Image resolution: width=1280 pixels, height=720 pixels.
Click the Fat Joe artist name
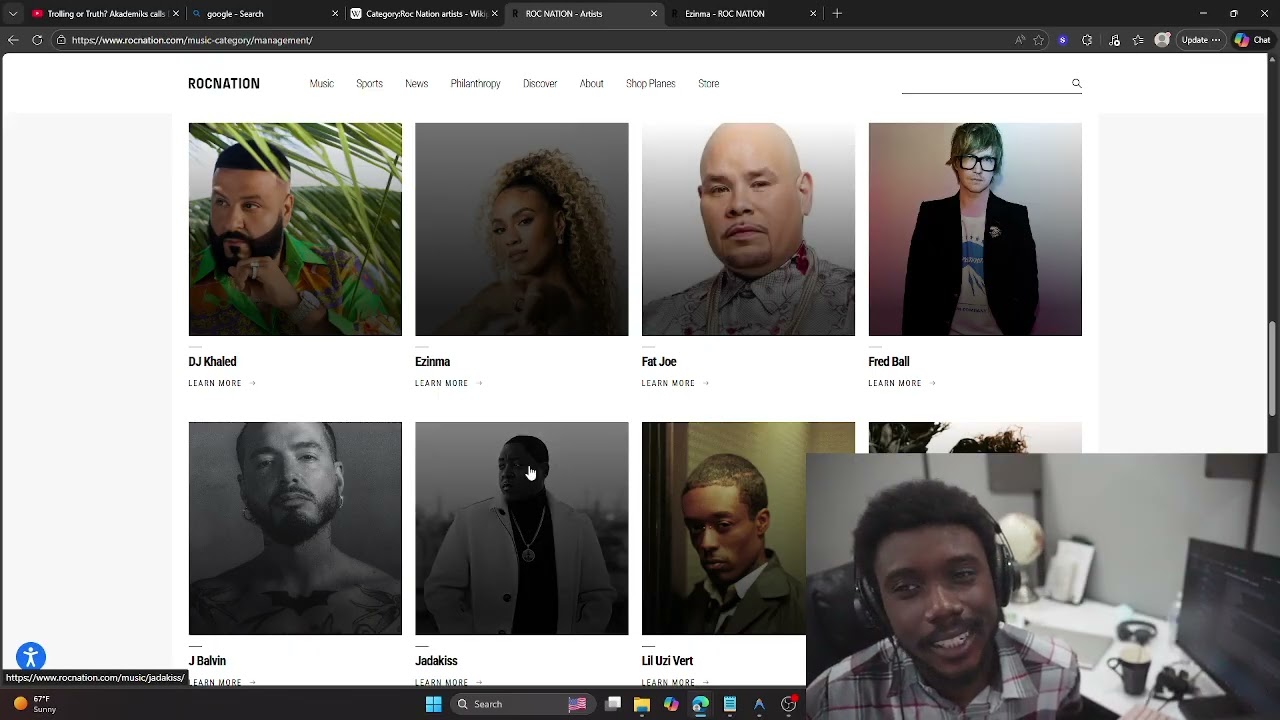tap(659, 362)
